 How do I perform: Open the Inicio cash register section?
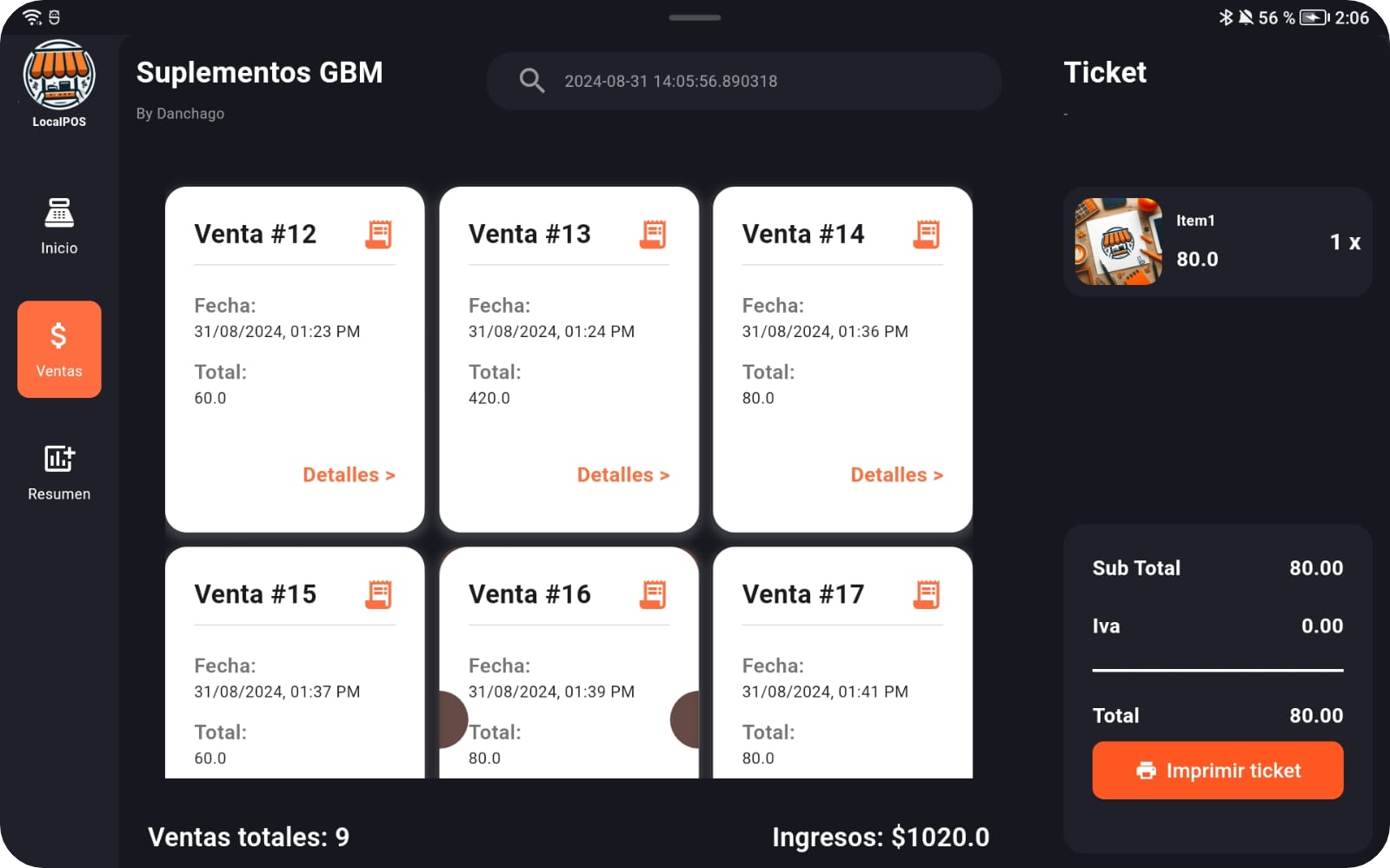[x=59, y=226]
